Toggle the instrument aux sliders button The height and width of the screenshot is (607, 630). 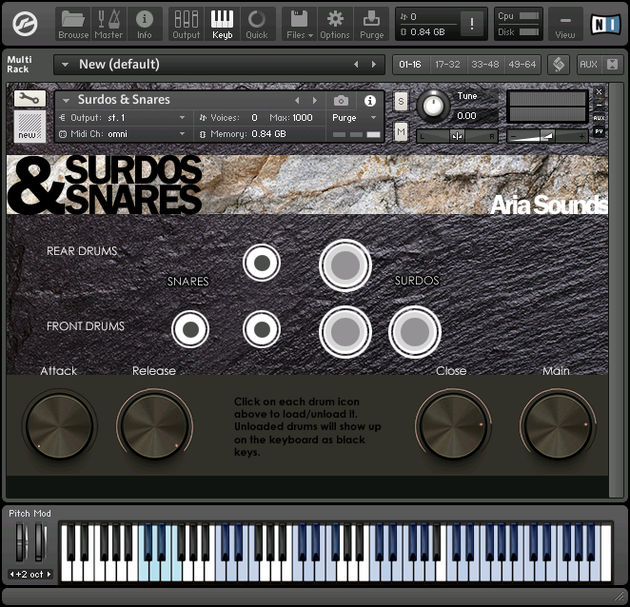tap(599, 118)
